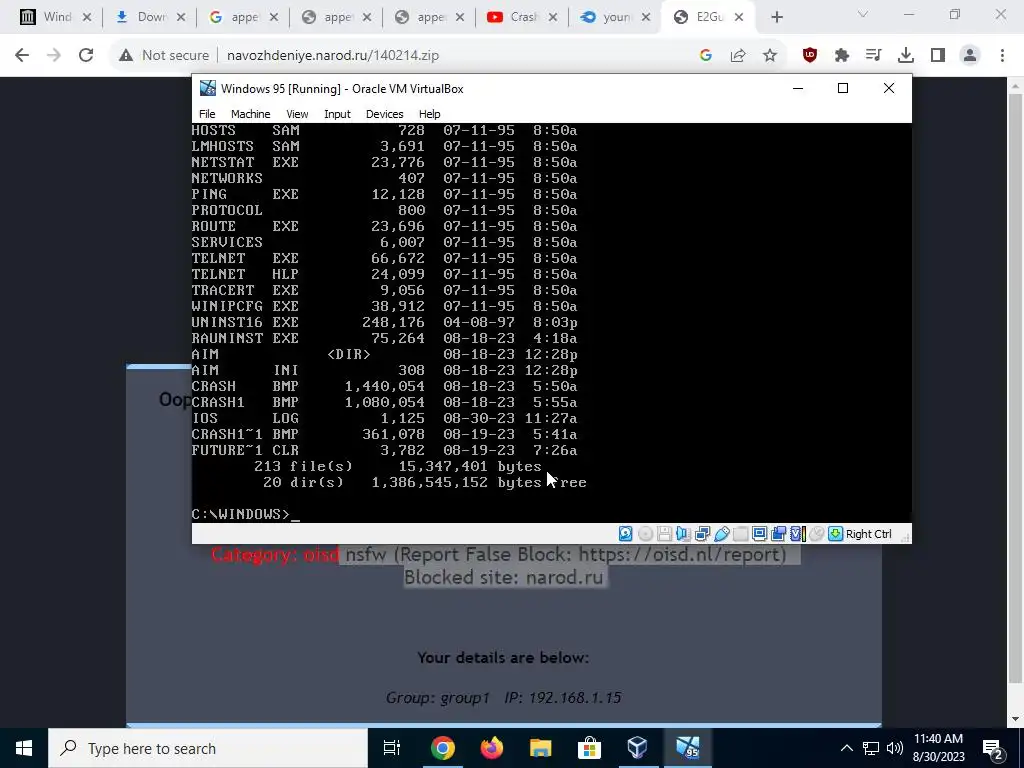Click the Type here to search box
Screen dimensions: 1024x768
208,748
